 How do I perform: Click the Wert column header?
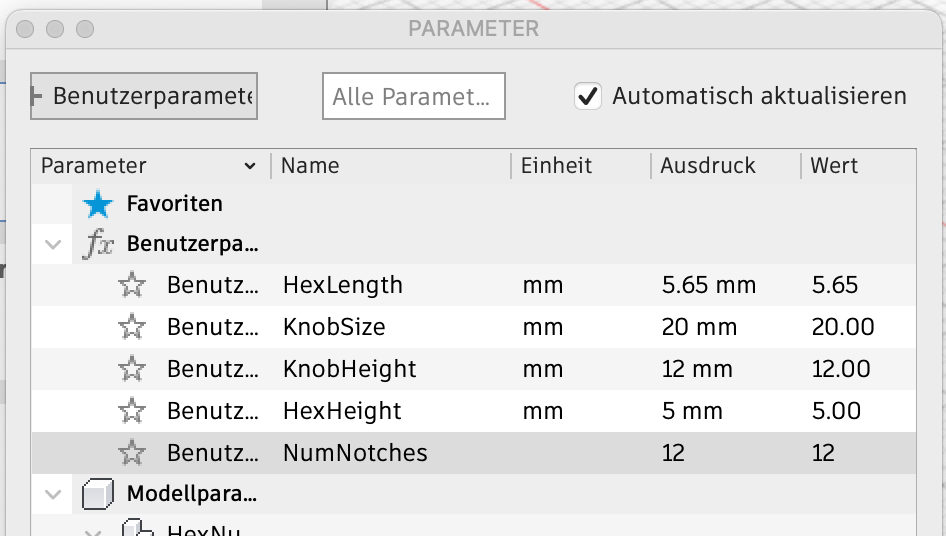pyautogui.click(x=834, y=165)
